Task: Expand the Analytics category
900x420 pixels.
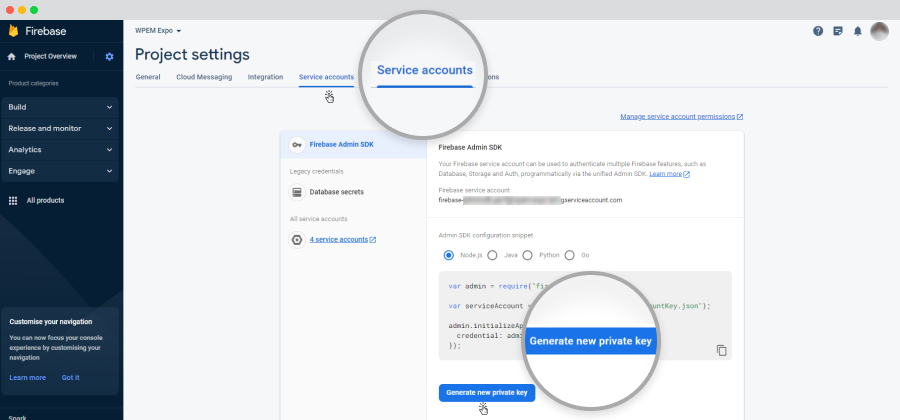Action: 60,150
